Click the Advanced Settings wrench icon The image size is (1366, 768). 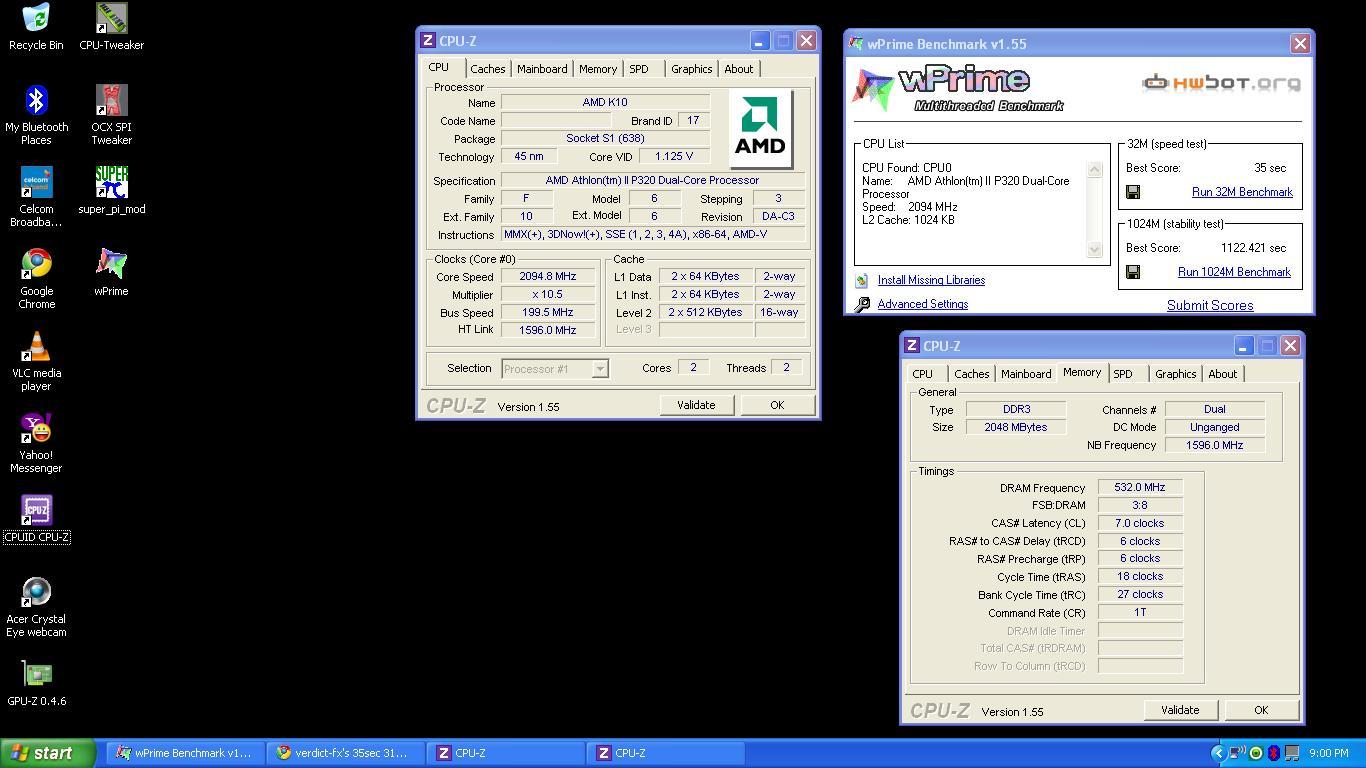862,304
